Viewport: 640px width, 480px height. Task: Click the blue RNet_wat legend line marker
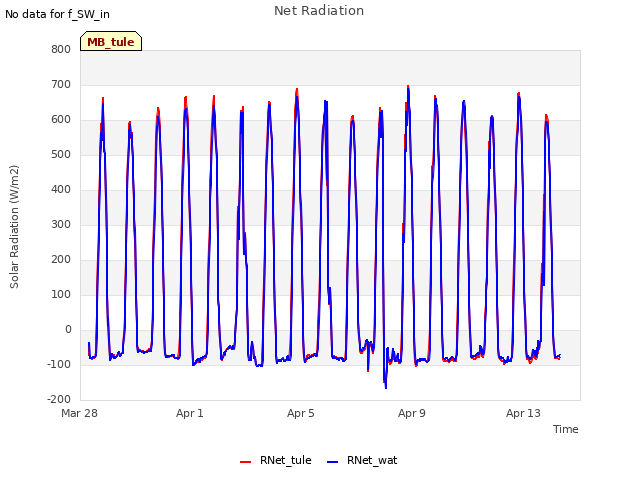click(333, 462)
